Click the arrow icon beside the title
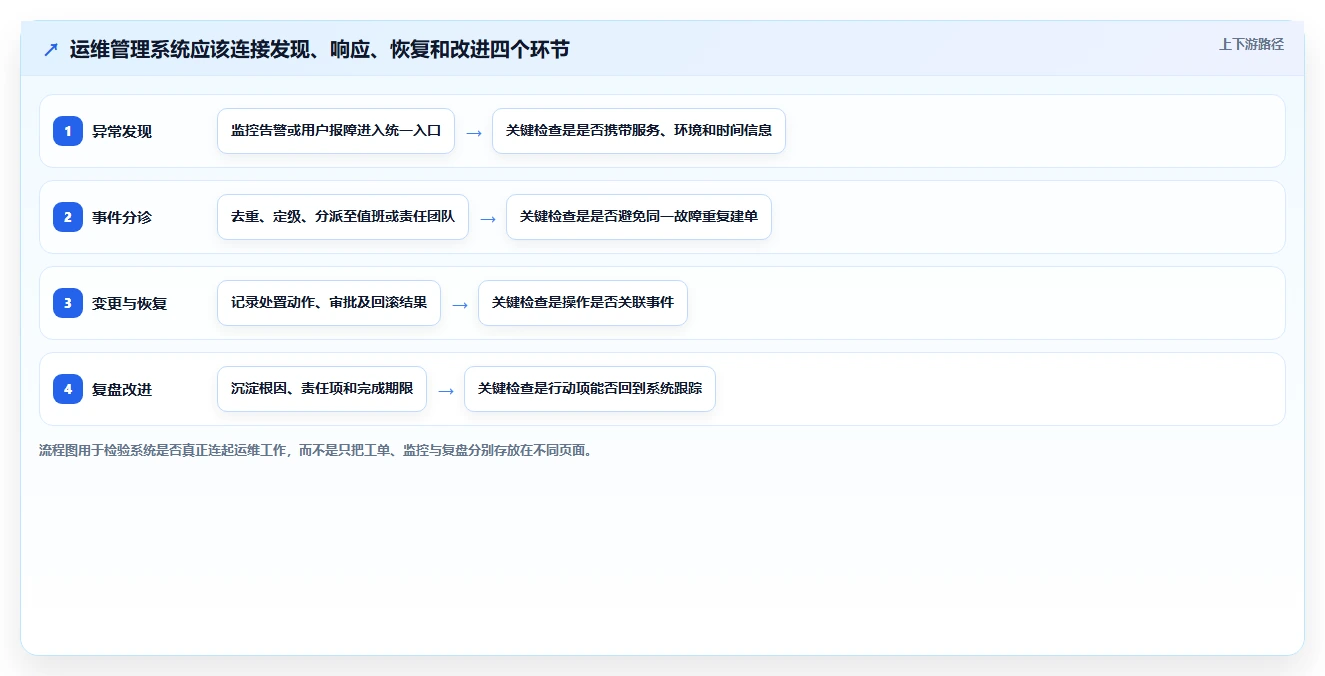Image resolution: width=1325 pixels, height=676 pixels. [50, 49]
